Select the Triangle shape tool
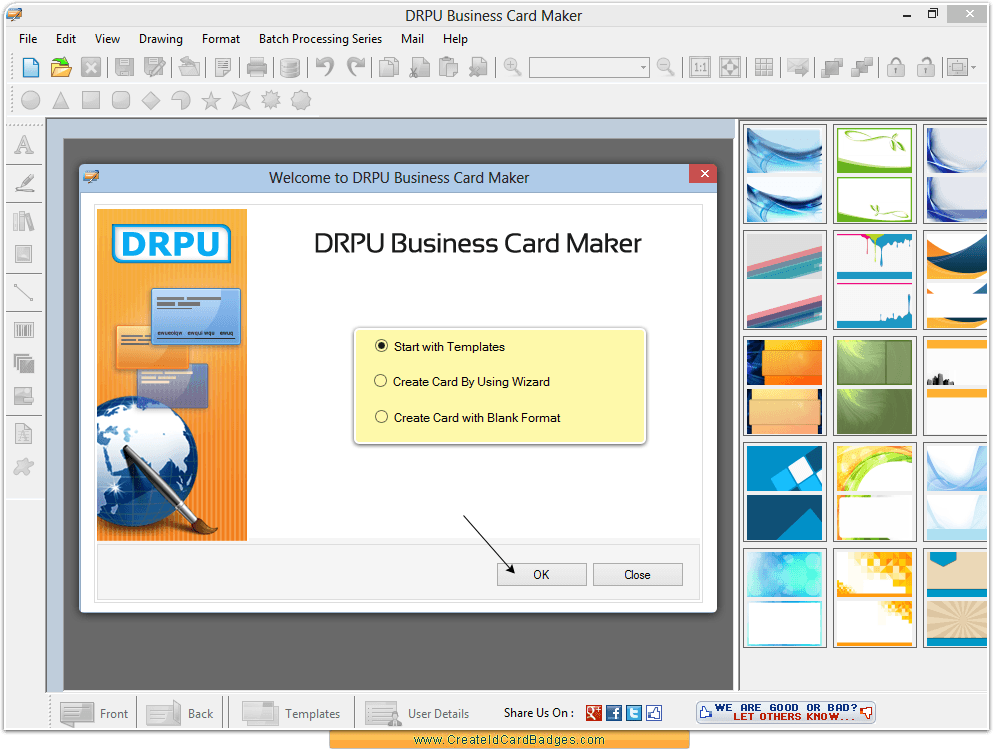Screen dimensions: 993x750 (x=61, y=100)
